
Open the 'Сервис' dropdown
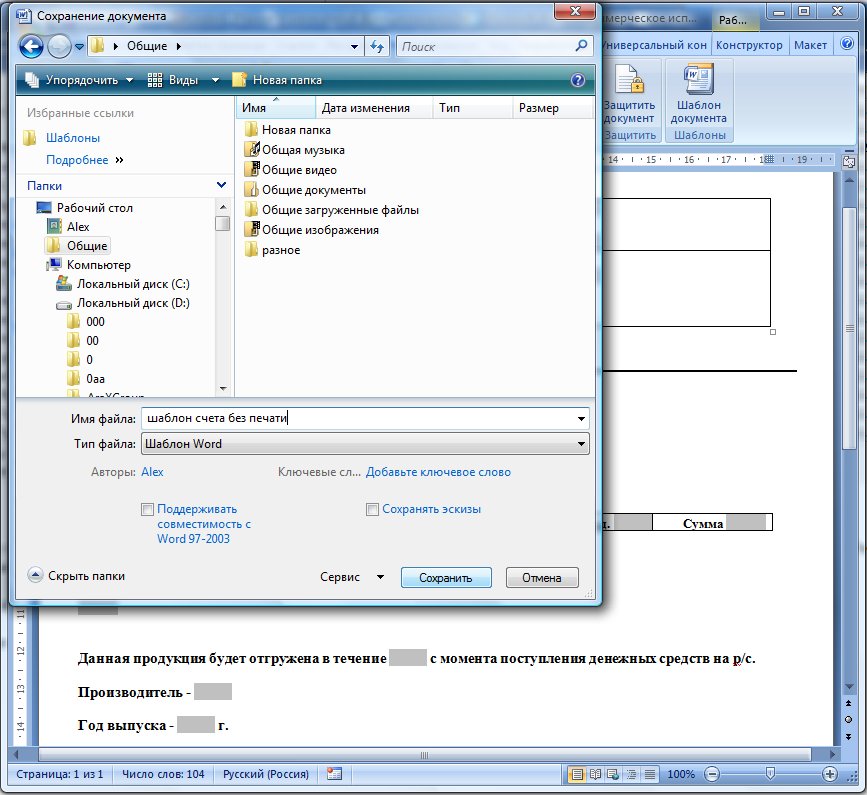pyautogui.click(x=352, y=577)
